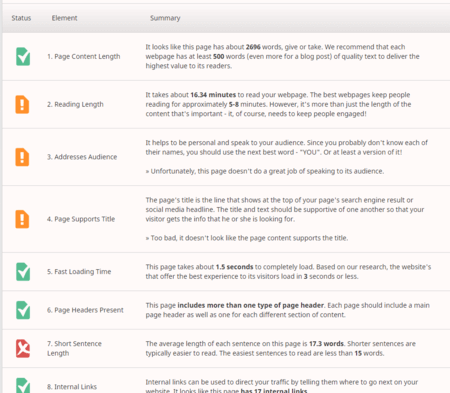Viewport: 450px width, 393px height.
Task: Click the green check icon for Fast Loading Time
Action: point(23,272)
